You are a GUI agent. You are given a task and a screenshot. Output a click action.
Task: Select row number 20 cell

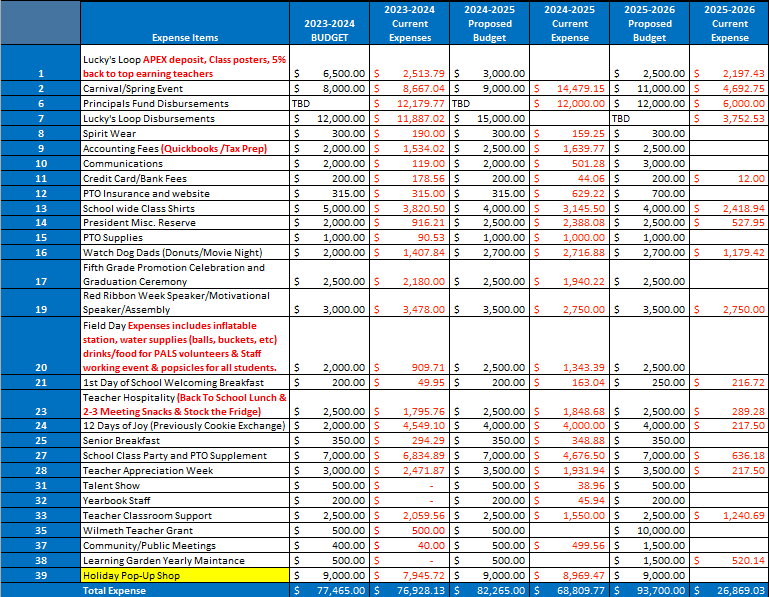[x=41, y=346]
